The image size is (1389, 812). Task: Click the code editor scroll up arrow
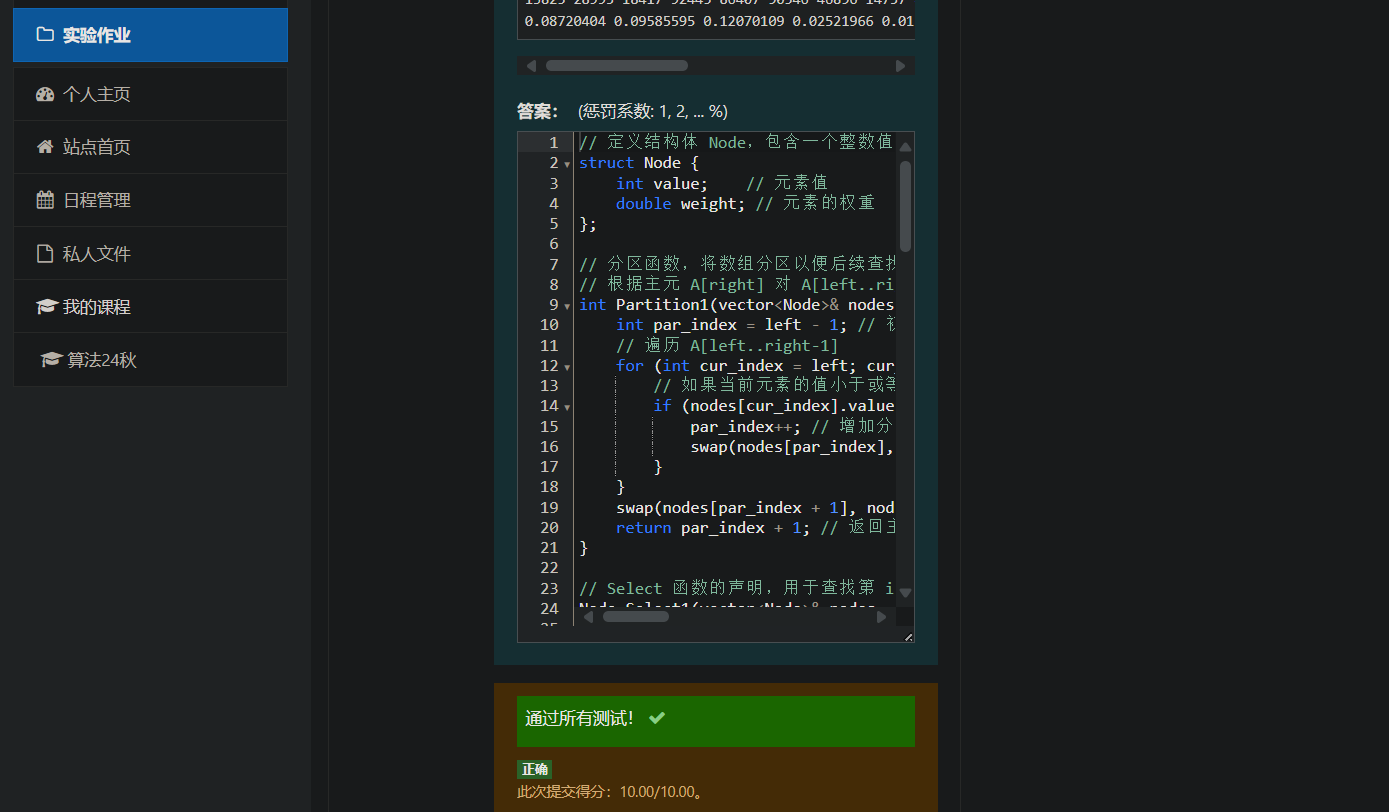pyautogui.click(x=905, y=146)
